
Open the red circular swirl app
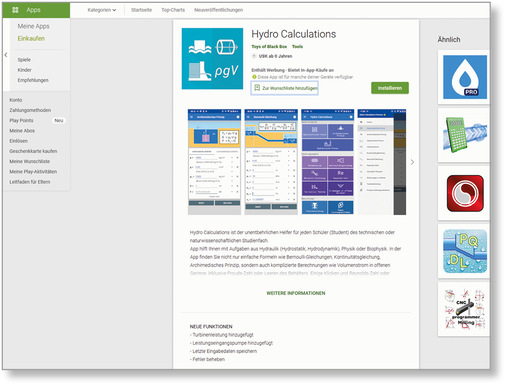pos(465,193)
